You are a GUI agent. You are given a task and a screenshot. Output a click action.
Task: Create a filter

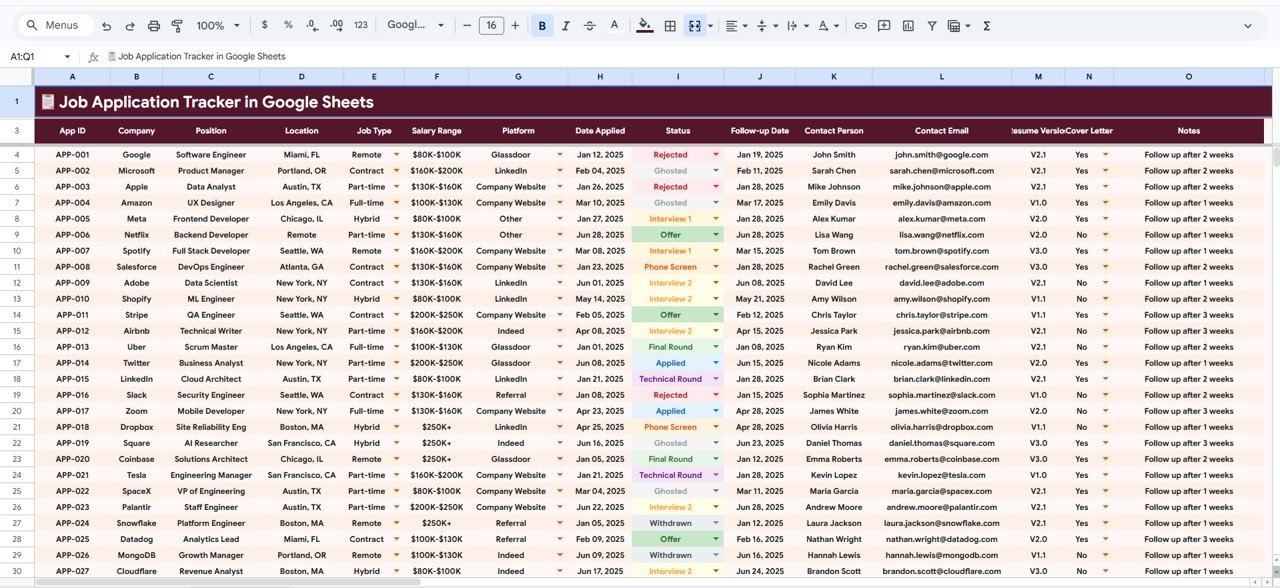point(932,24)
